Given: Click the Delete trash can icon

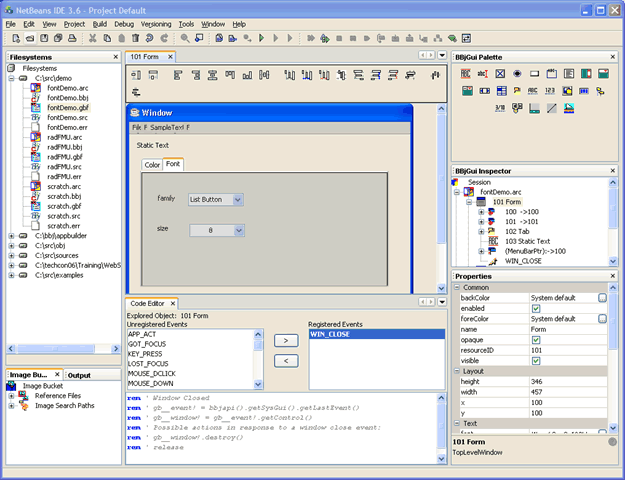Looking at the screenshot, I should click(x=136, y=38).
